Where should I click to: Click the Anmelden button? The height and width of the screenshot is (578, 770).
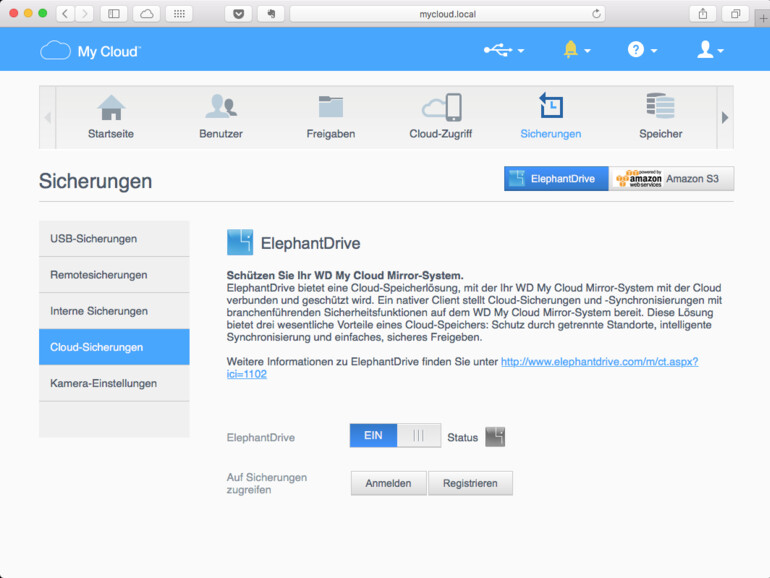[x=388, y=483]
